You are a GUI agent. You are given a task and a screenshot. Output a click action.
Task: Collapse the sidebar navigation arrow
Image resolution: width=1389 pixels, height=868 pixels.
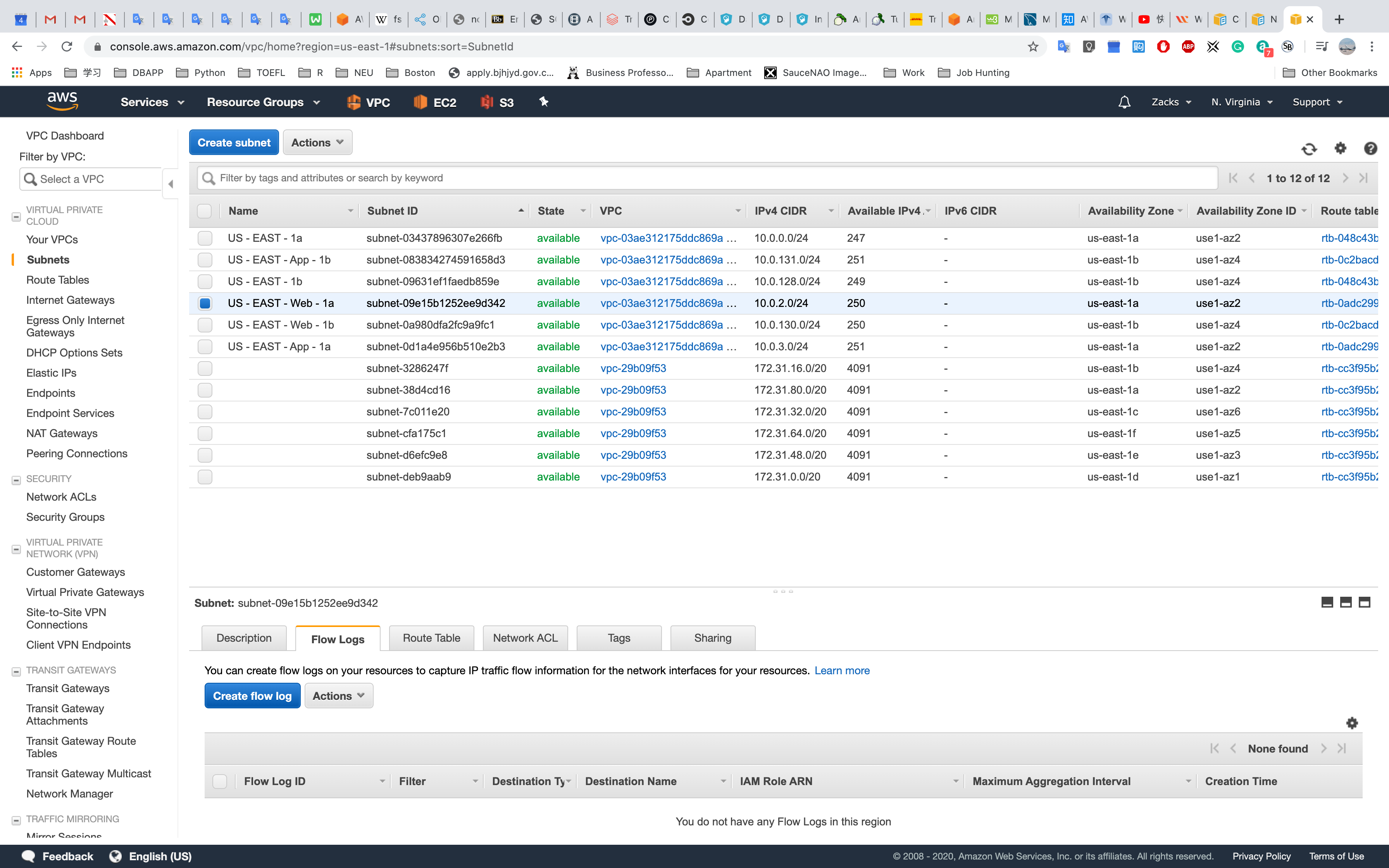(x=171, y=184)
